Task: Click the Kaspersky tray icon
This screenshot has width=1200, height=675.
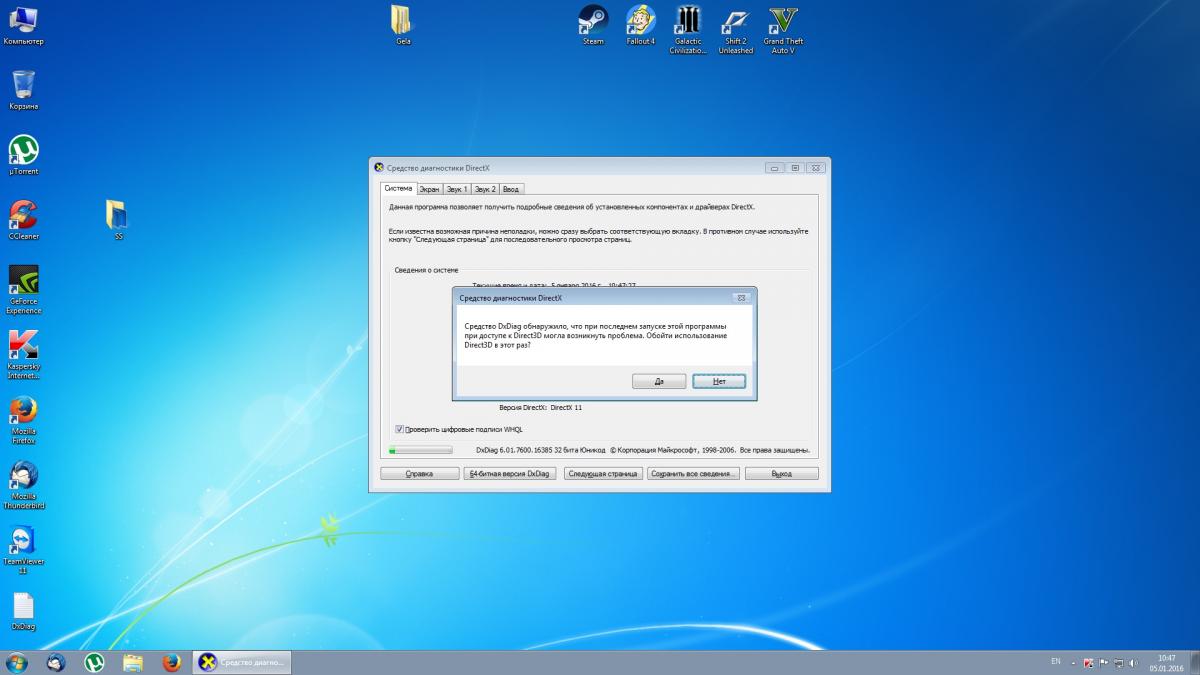Action: pyautogui.click(x=1090, y=662)
